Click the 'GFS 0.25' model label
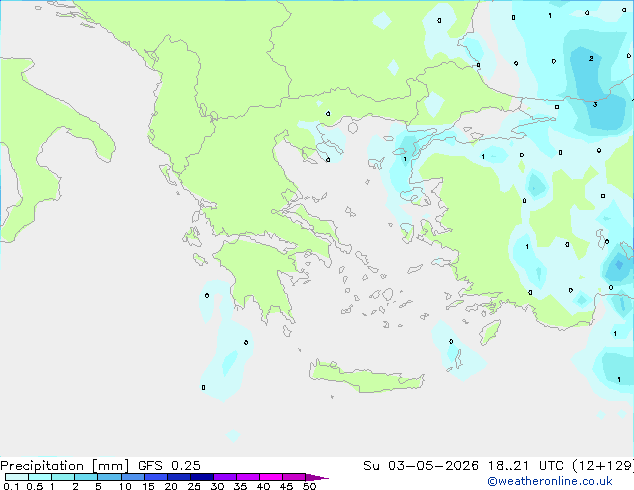This screenshot has width=634, height=490. [169, 466]
